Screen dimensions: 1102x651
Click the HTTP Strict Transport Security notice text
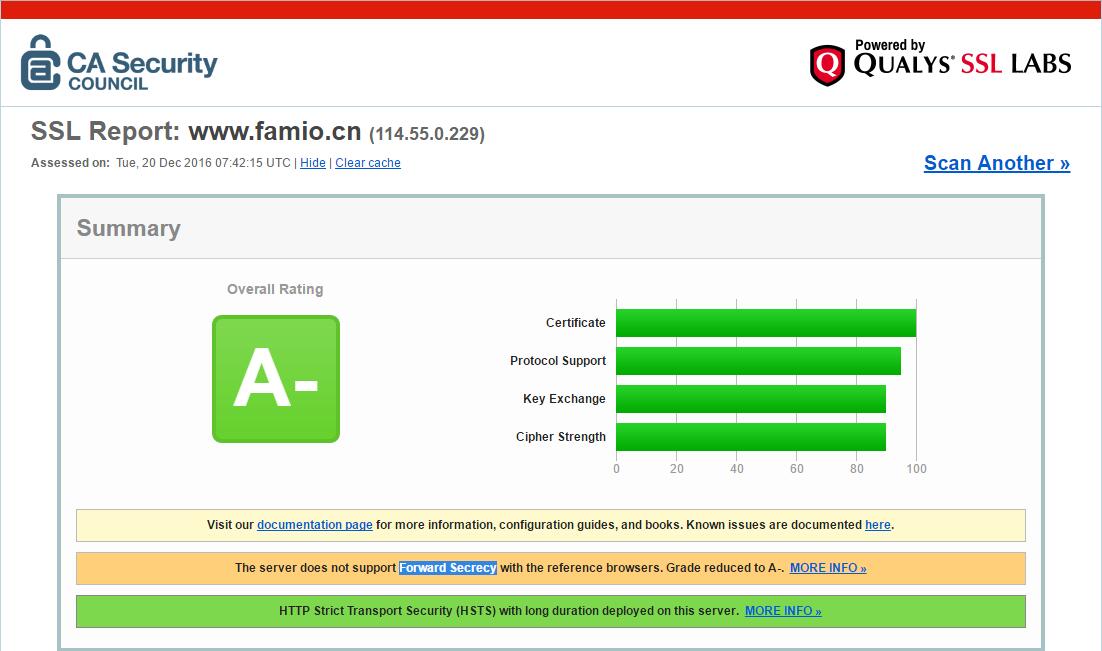pyautogui.click(x=509, y=611)
